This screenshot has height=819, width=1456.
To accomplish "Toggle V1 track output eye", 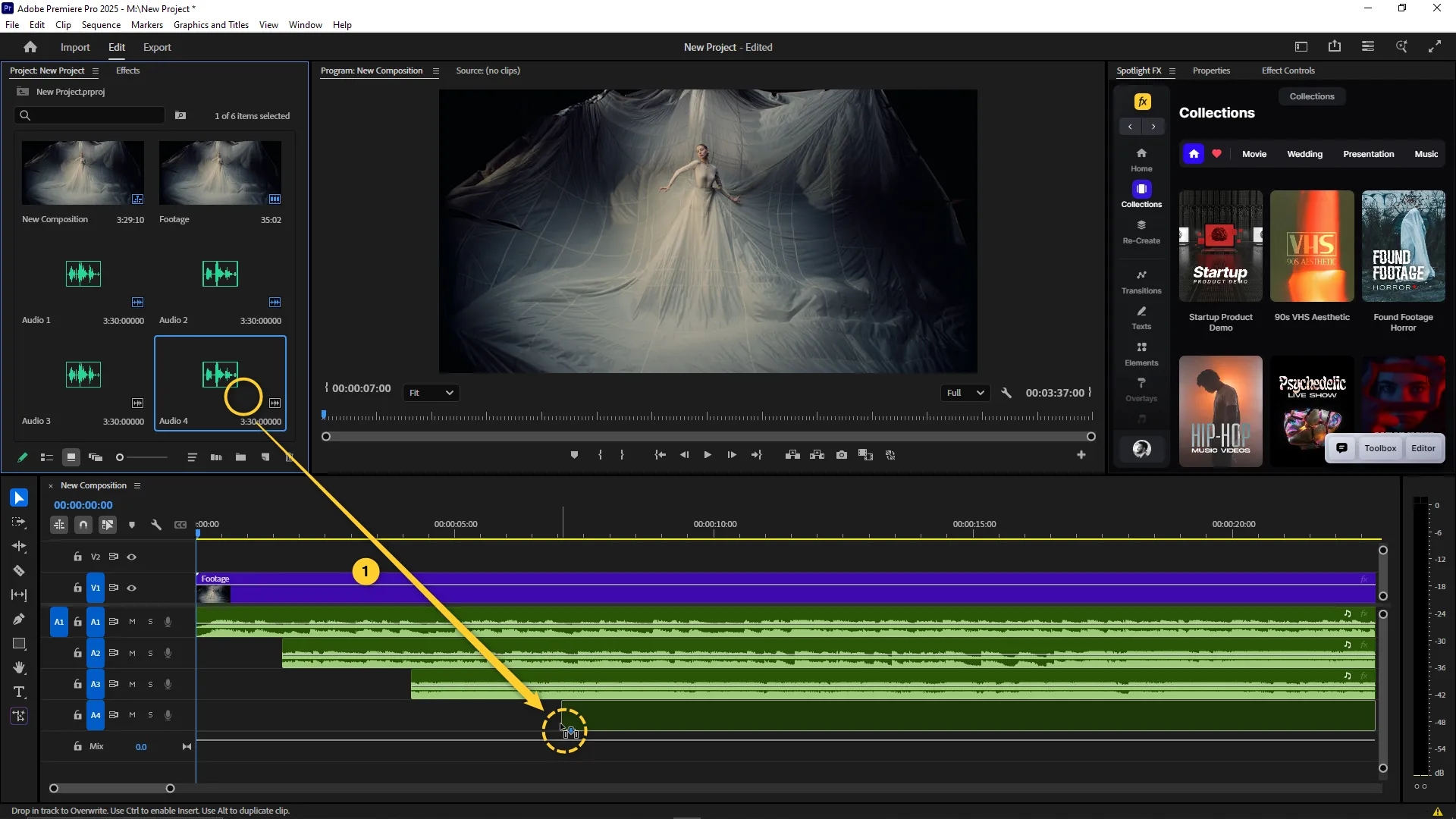I will tap(132, 588).
